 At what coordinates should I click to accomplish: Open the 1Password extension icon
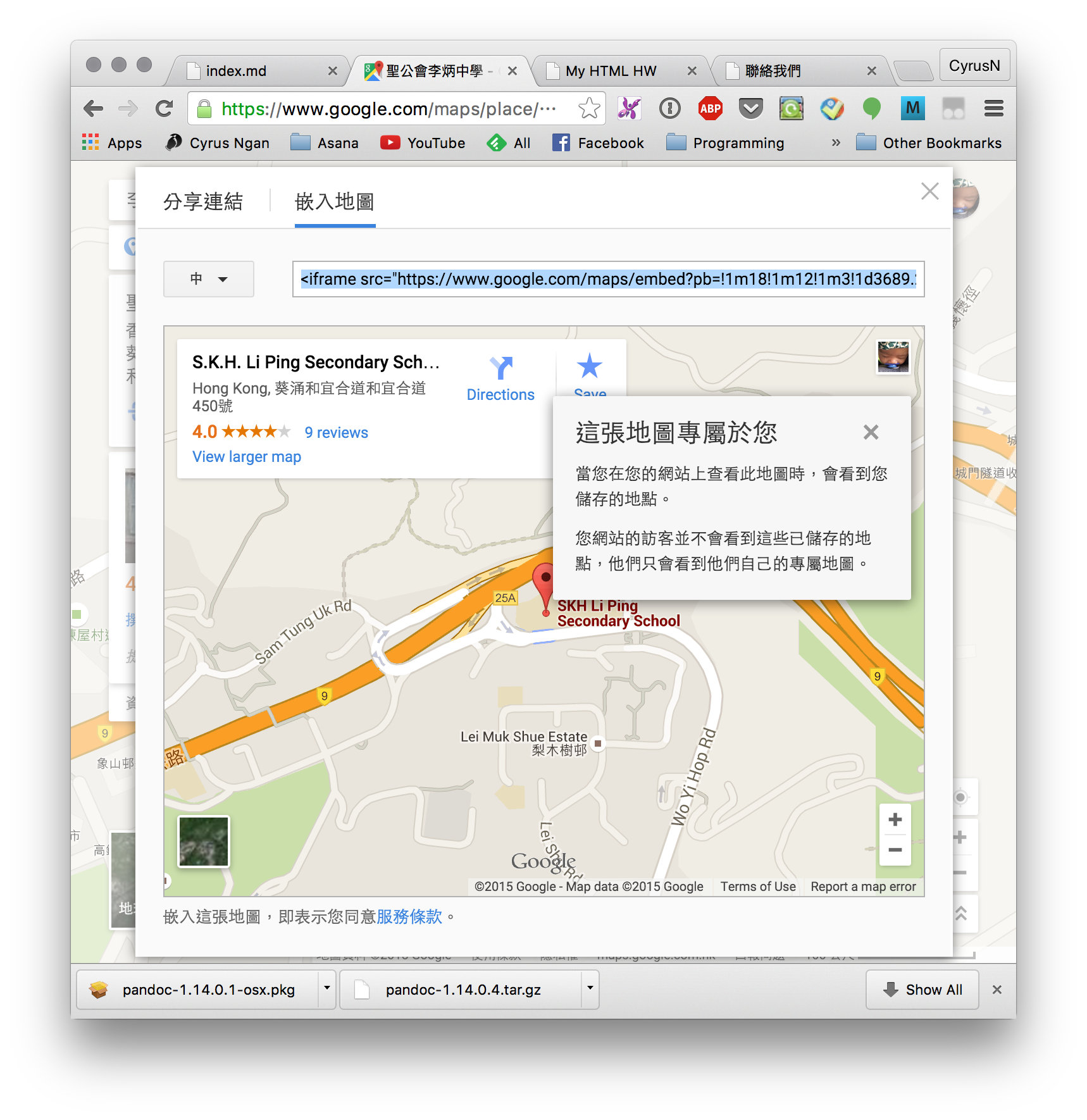click(669, 109)
